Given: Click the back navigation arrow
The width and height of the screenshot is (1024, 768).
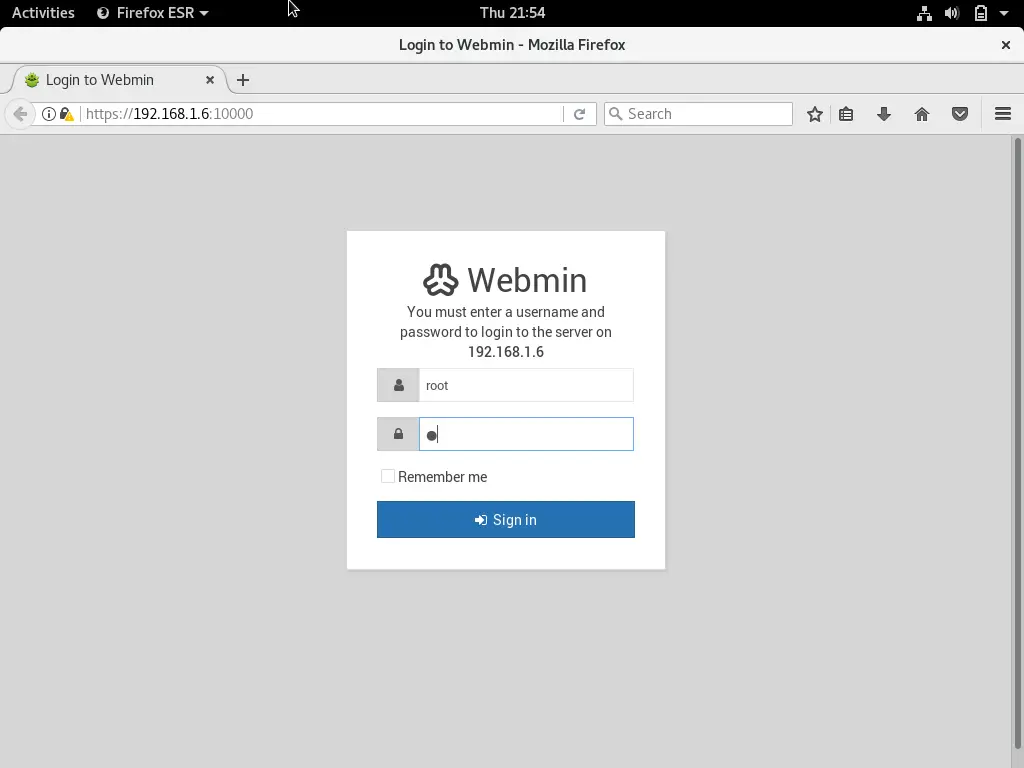Looking at the screenshot, I should 20,114.
